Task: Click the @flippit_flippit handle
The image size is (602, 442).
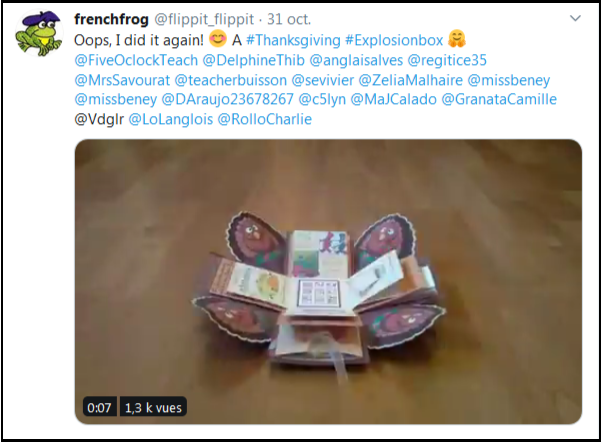Action: click(x=204, y=20)
